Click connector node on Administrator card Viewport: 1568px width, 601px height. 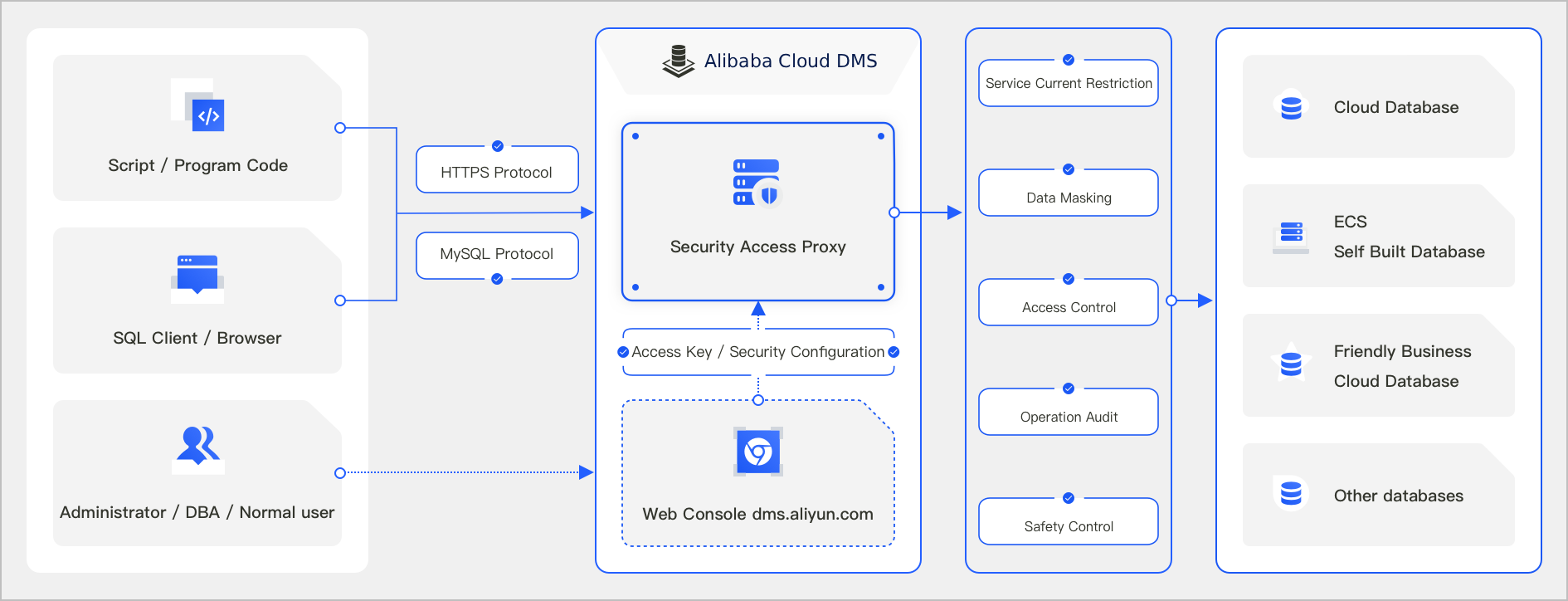coord(340,473)
